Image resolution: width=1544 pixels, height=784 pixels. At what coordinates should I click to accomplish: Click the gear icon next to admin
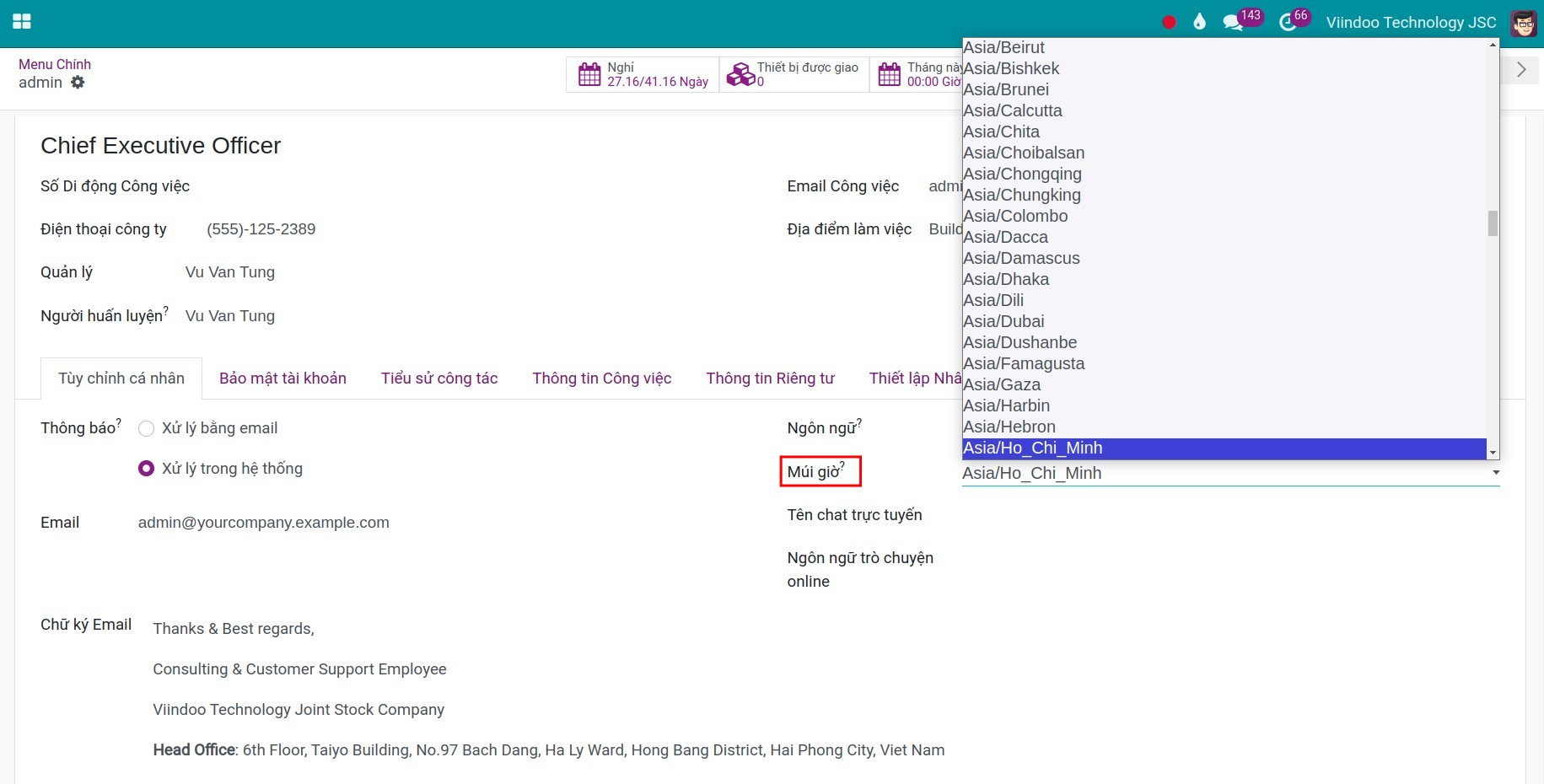(78, 83)
